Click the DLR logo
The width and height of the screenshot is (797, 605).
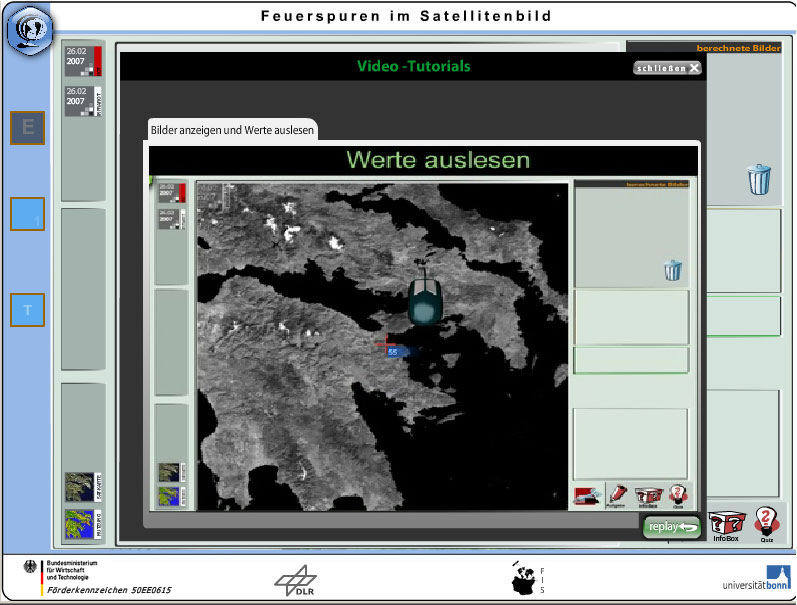tap(296, 581)
